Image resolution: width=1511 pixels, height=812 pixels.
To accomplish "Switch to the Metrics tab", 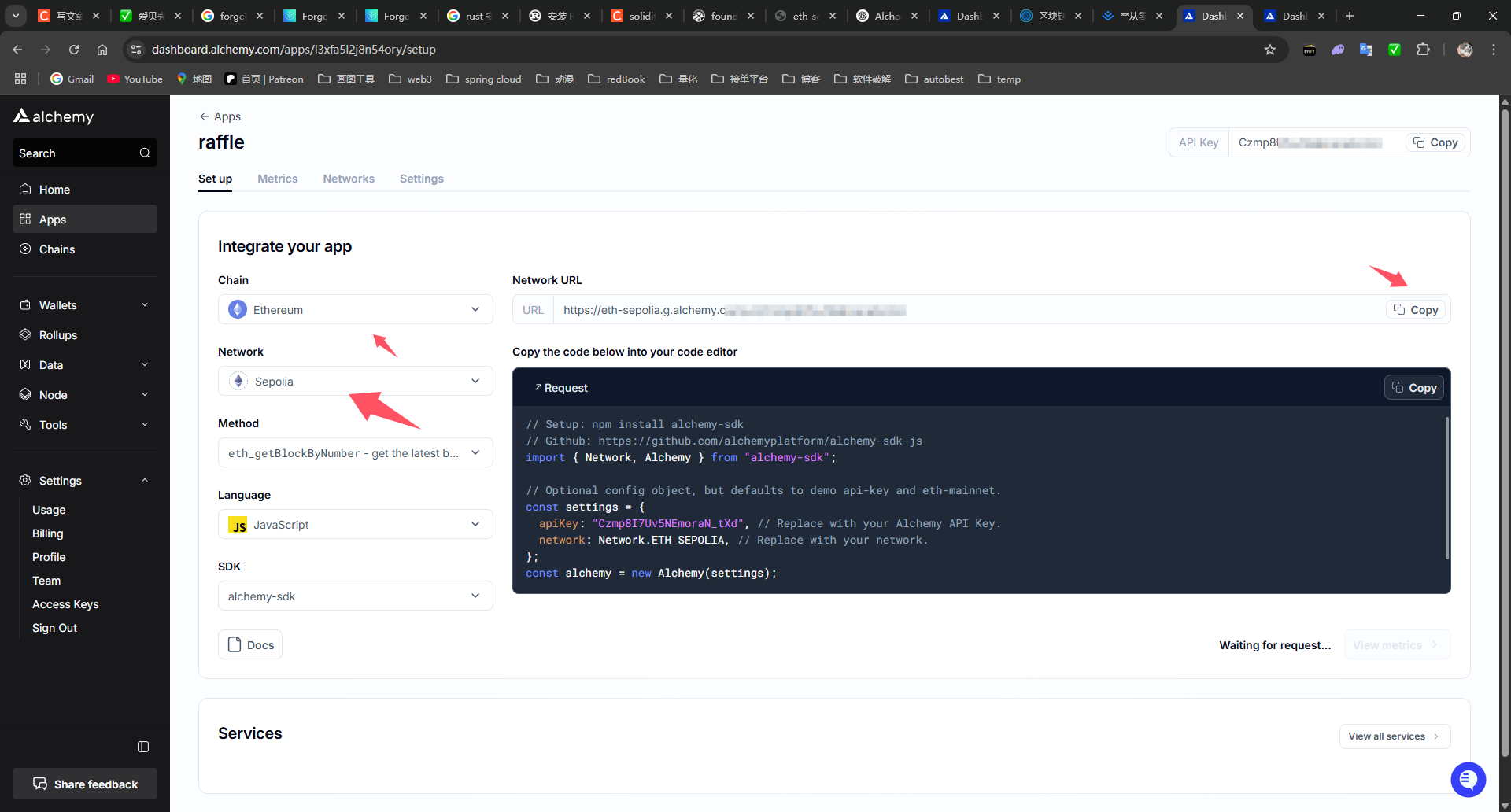I will 278,179.
